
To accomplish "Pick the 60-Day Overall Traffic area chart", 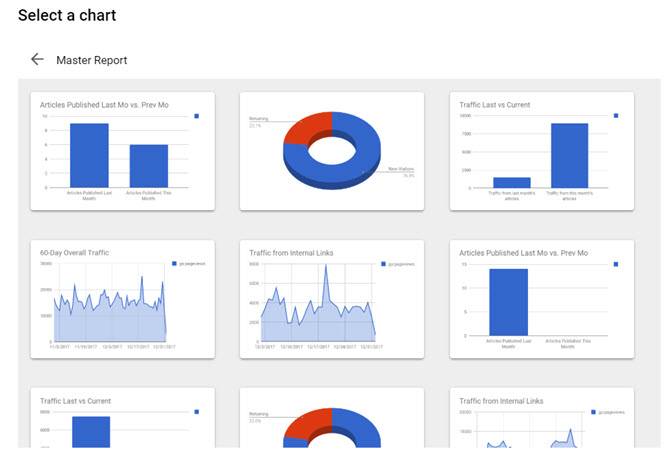I will [x=123, y=299].
